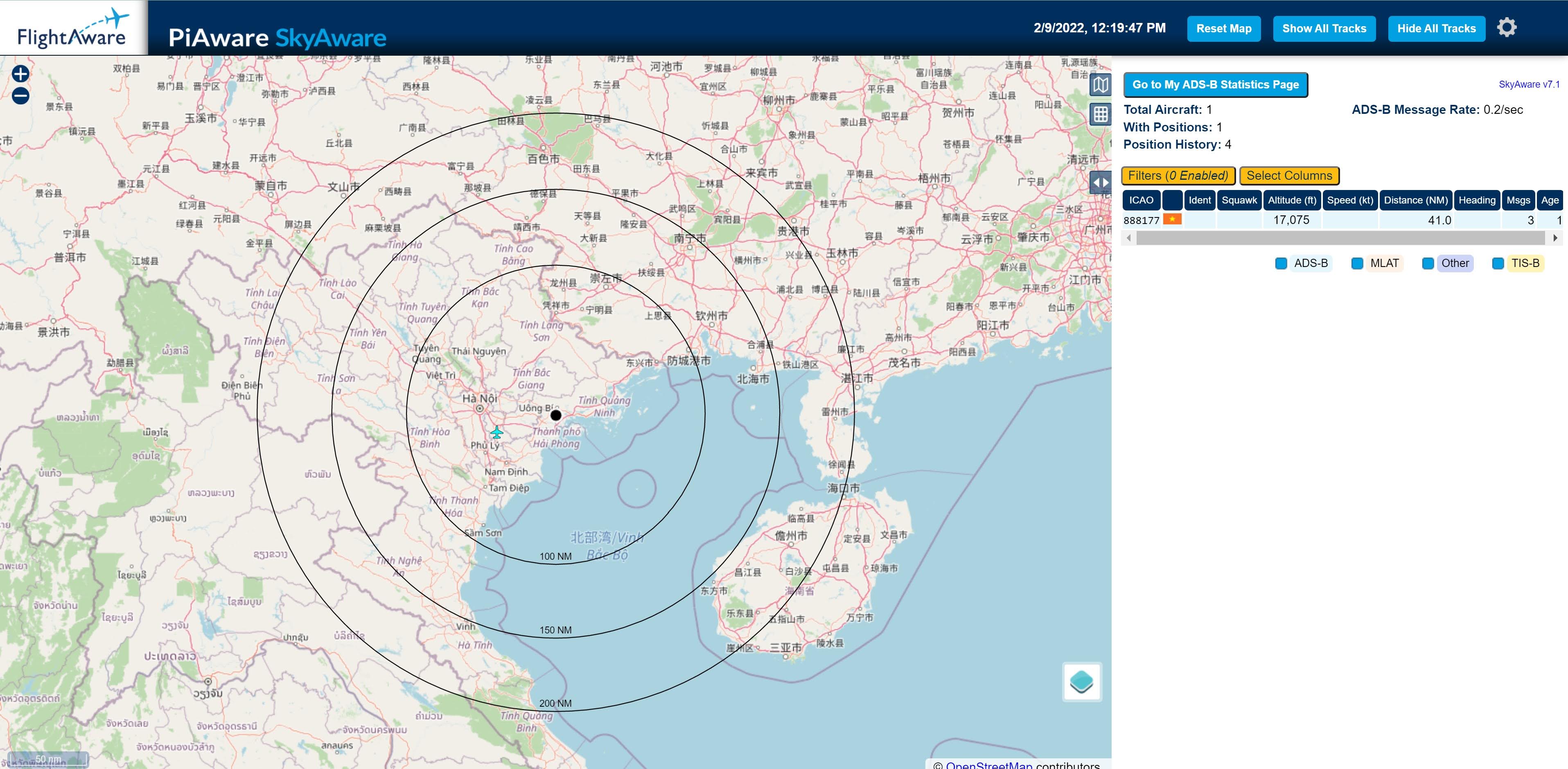The width and height of the screenshot is (1568, 769).
Task: Expand the Select Columns panel
Action: click(x=1289, y=175)
